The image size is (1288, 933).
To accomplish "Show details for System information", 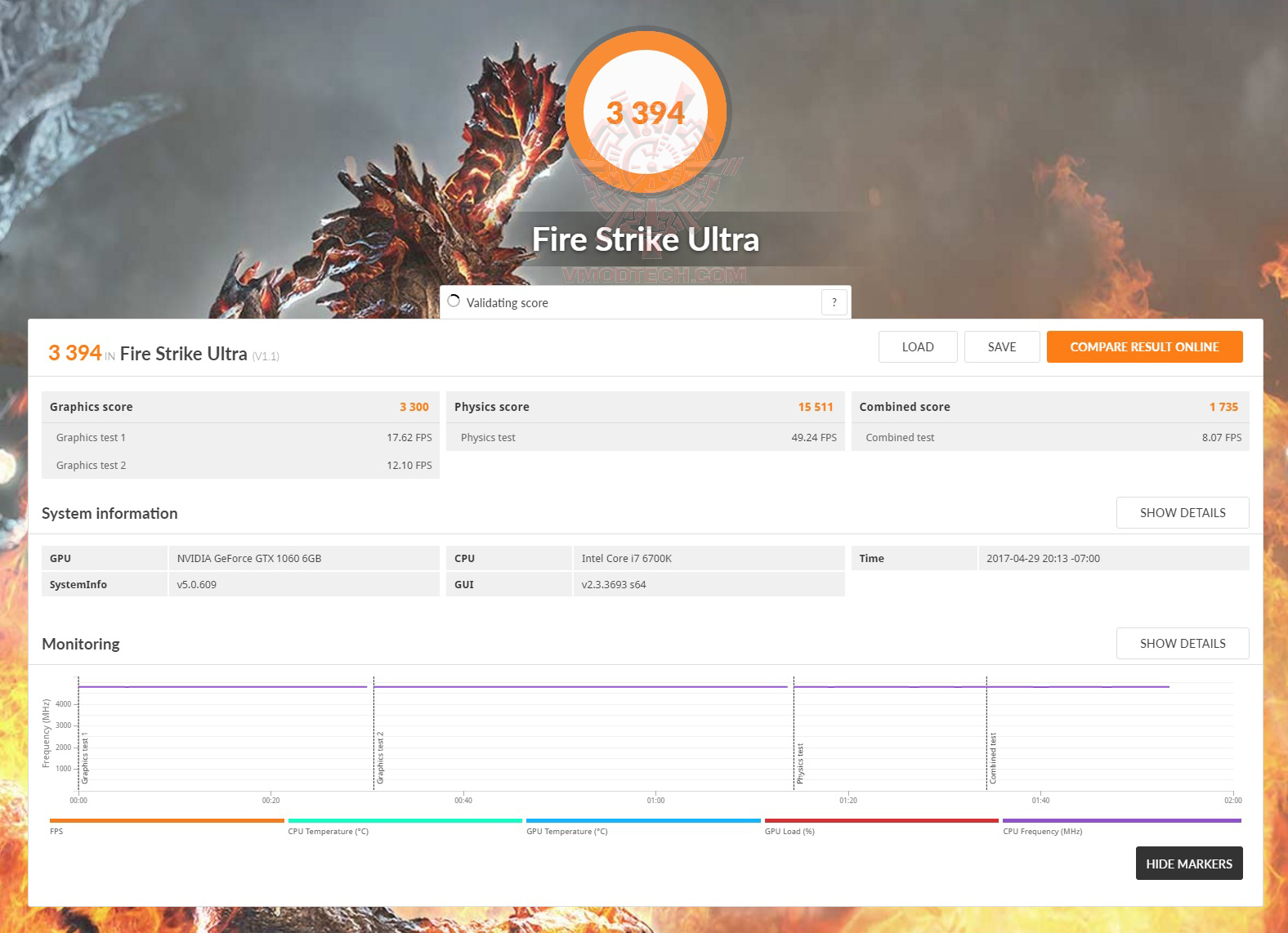I will pos(1183,512).
